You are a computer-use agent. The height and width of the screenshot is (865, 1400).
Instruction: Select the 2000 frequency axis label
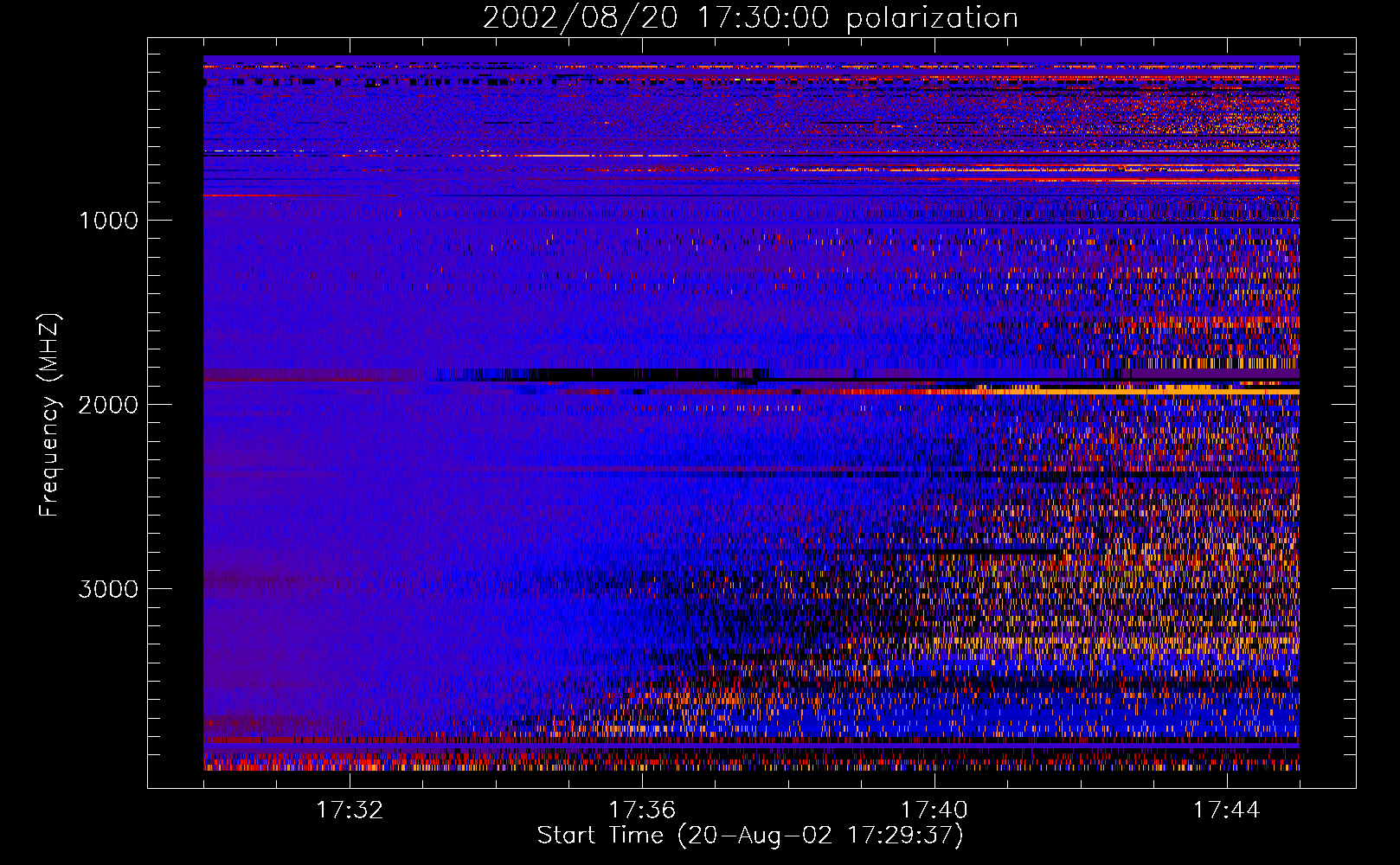(x=108, y=405)
